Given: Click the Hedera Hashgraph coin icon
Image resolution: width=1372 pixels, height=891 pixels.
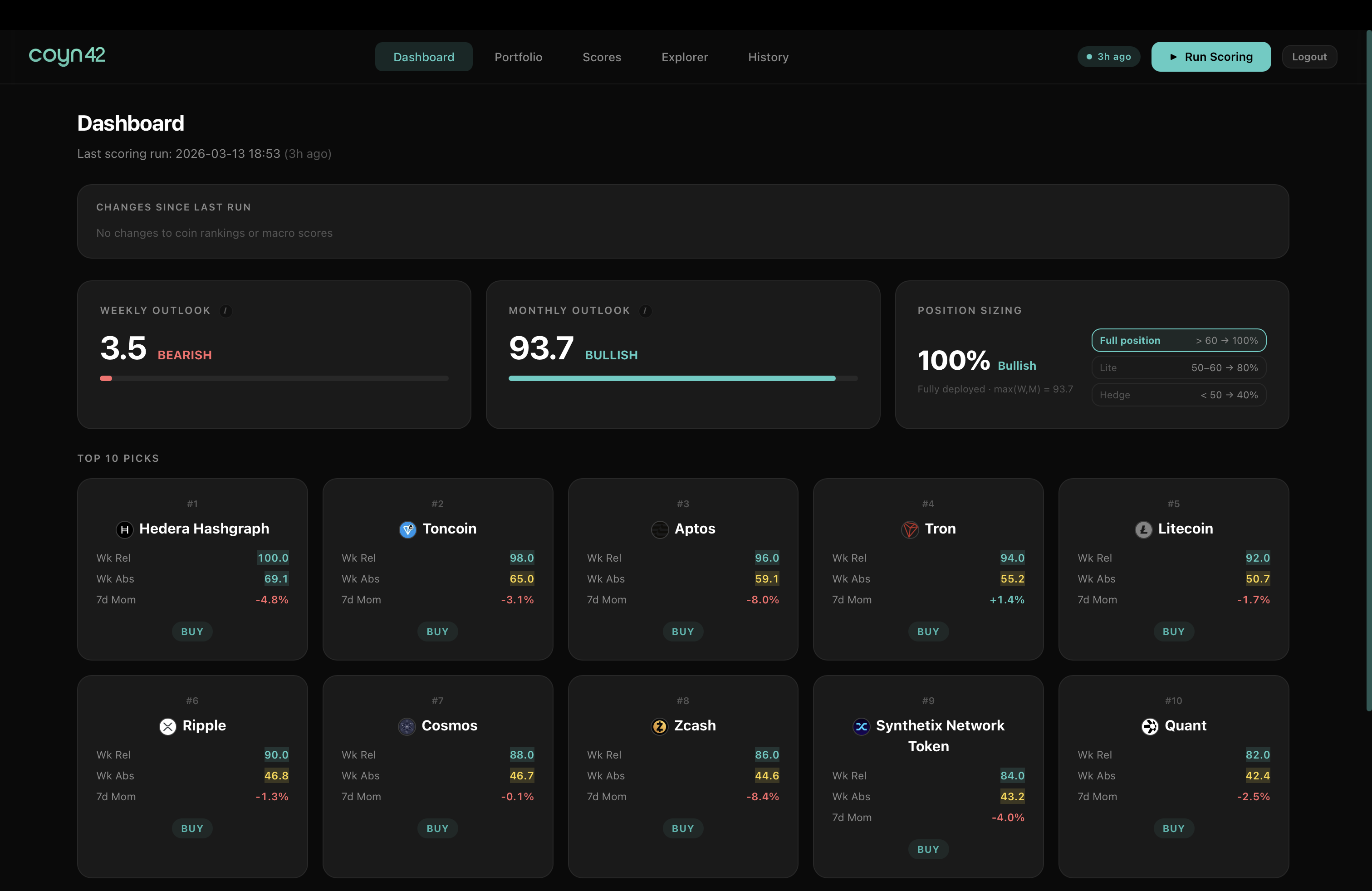Looking at the screenshot, I should point(125,529).
